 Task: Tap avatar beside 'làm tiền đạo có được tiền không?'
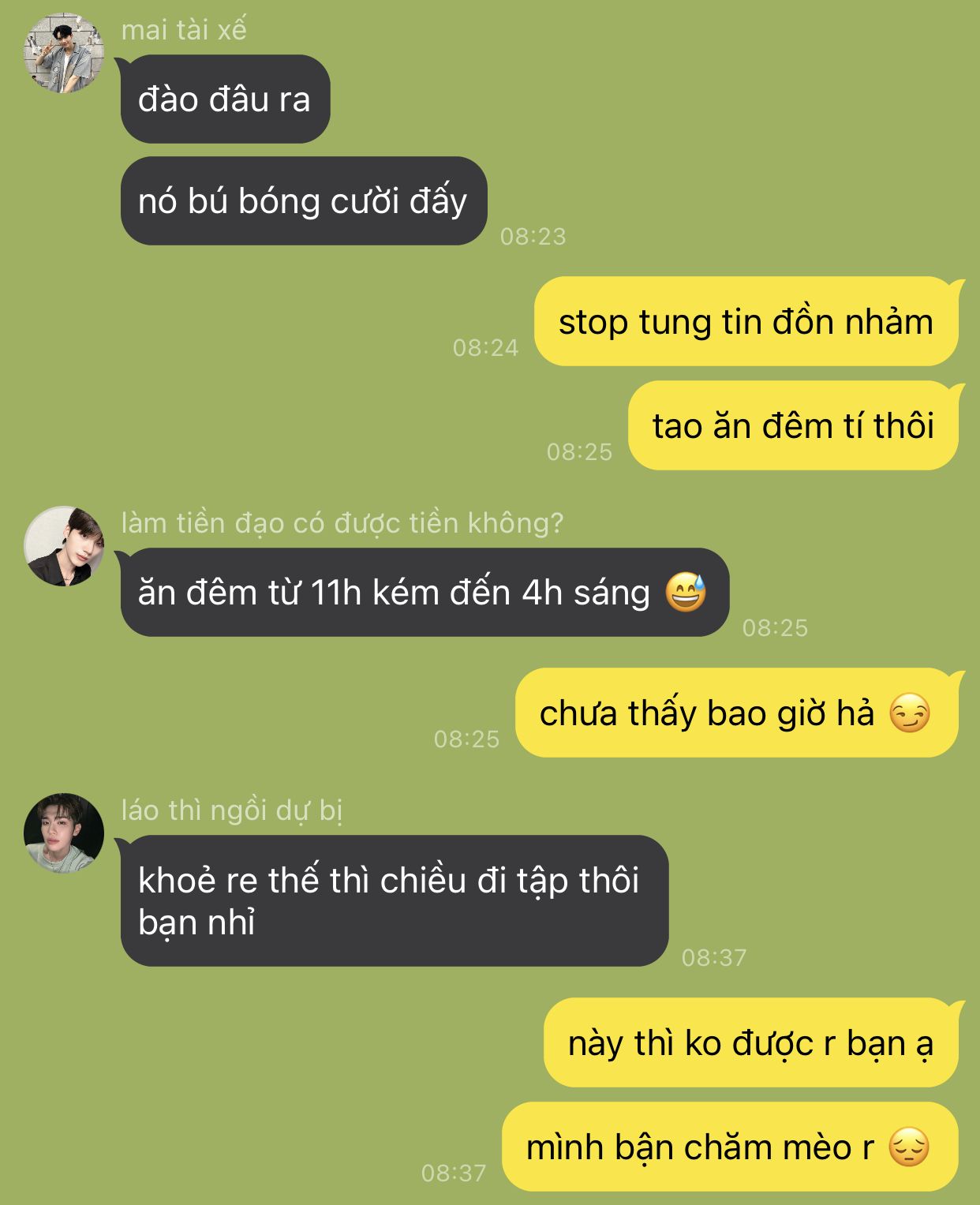64,546
